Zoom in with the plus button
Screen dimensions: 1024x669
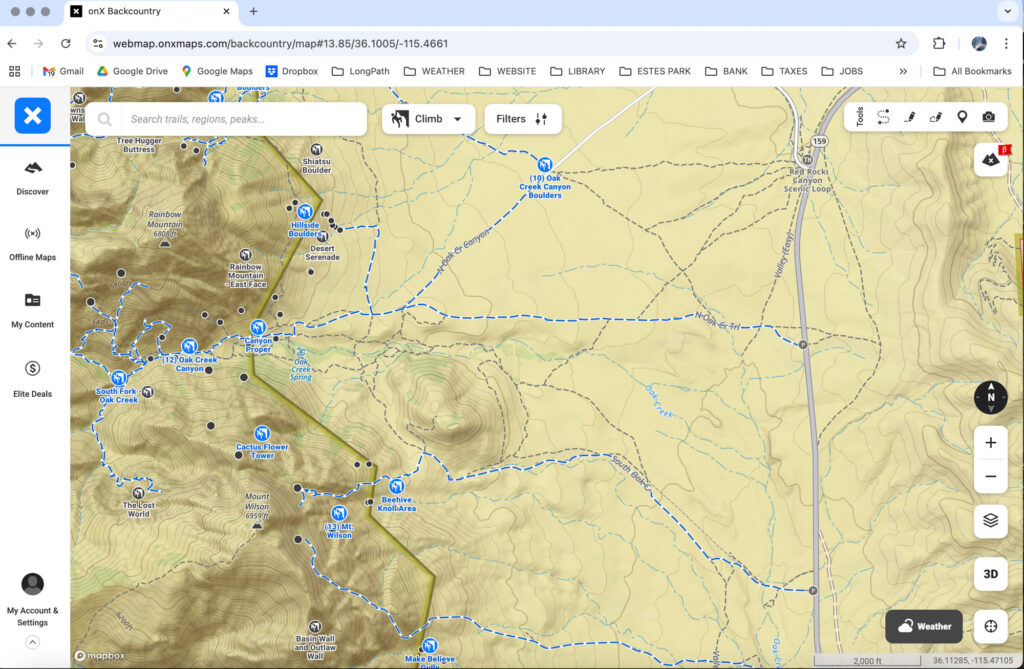pos(990,443)
